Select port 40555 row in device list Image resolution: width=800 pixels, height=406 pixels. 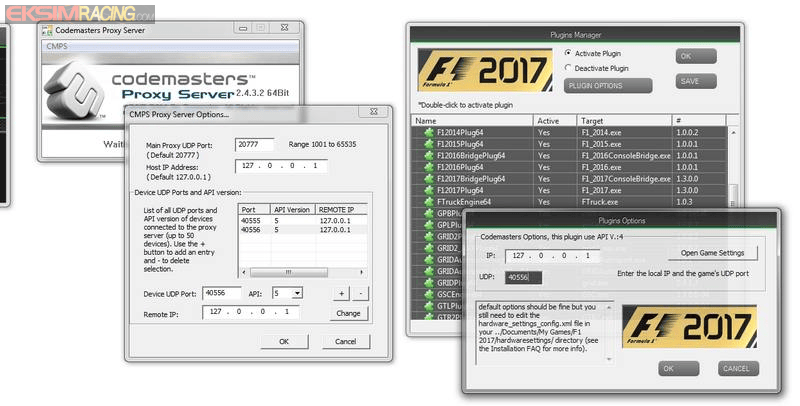pos(303,221)
